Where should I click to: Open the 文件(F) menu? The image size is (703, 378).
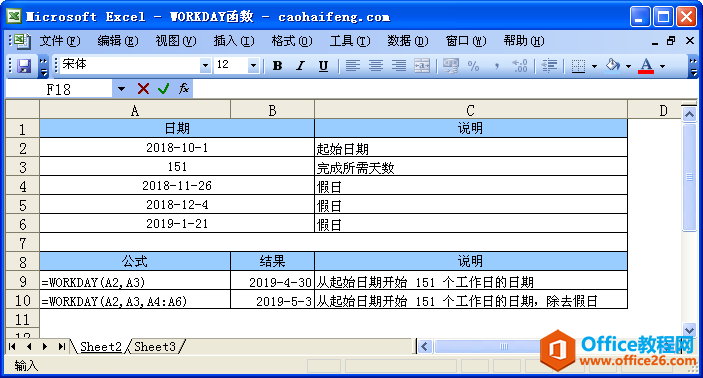click(x=60, y=41)
